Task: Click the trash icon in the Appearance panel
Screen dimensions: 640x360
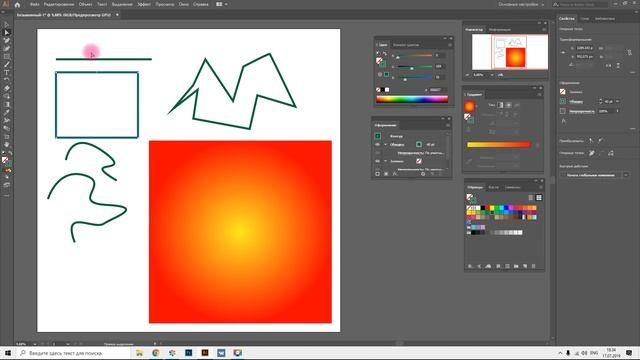Action: tap(441, 174)
